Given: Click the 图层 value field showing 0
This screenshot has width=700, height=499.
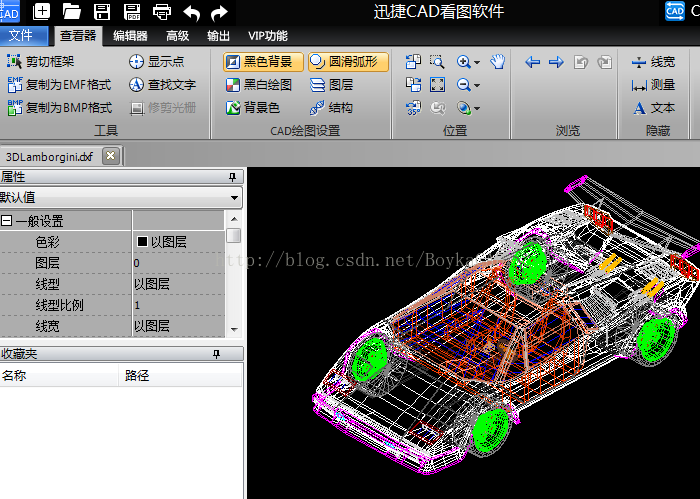Looking at the screenshot, I should [179, 263].
